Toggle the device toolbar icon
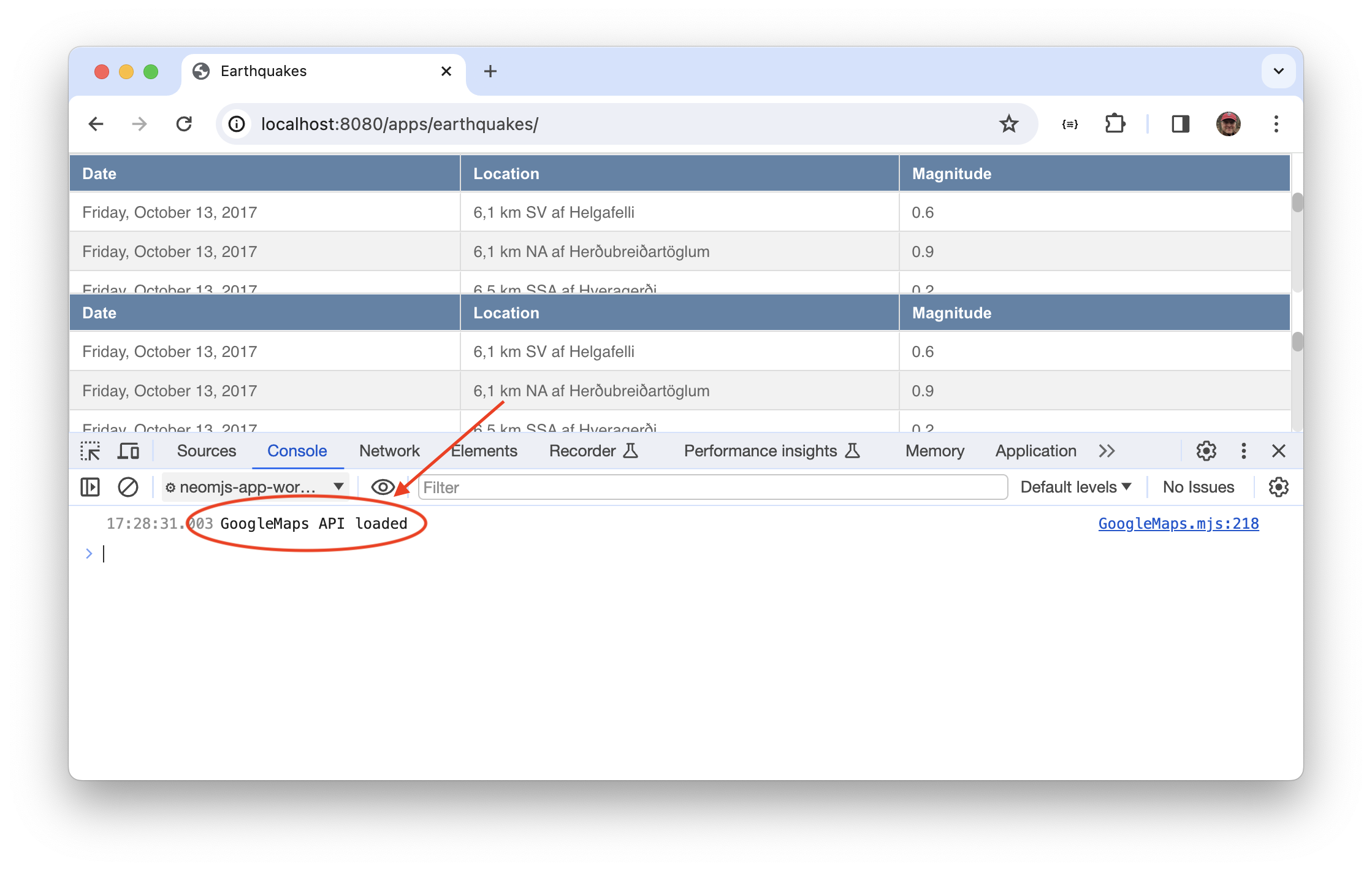Image resolution: width=1372 pixels, height=871 pixels. tap(128, 451)
